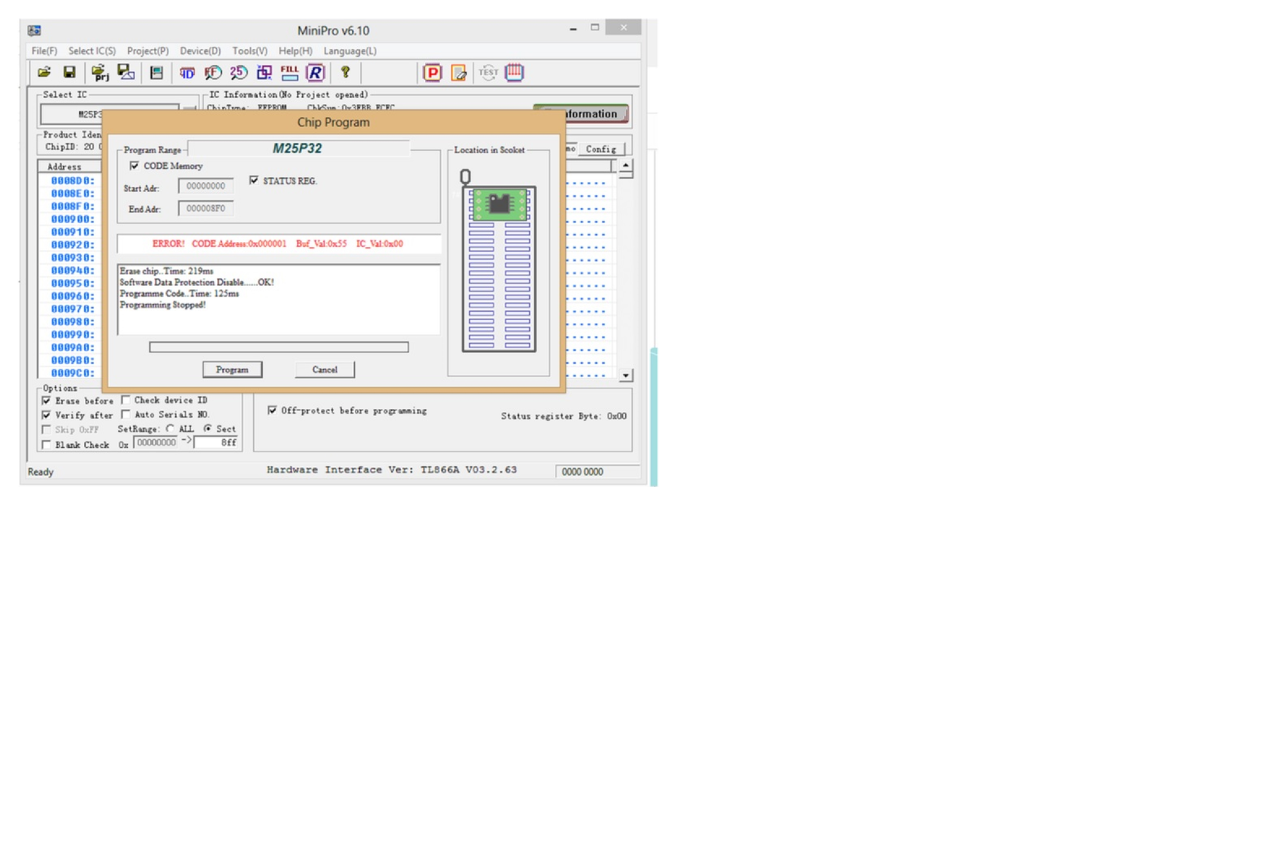This screenshot has width=1280, height=853.
Task: Open the Device(D) menu
Action: (200, 51)
